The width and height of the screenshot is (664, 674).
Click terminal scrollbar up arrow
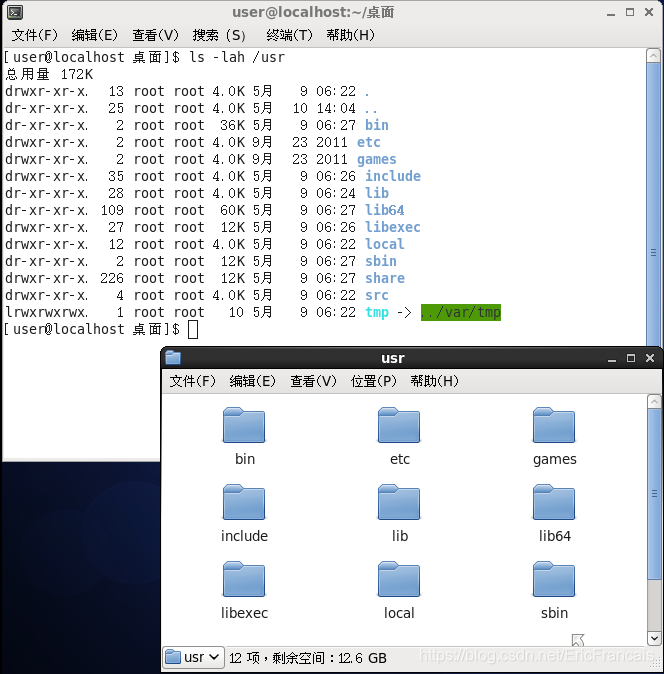653,56
